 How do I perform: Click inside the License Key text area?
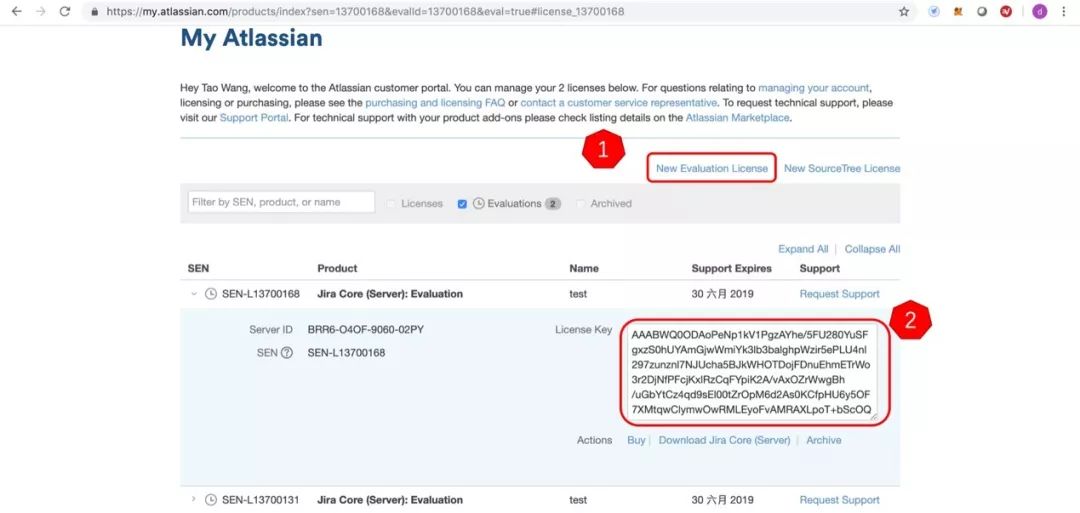pos(753,373)
